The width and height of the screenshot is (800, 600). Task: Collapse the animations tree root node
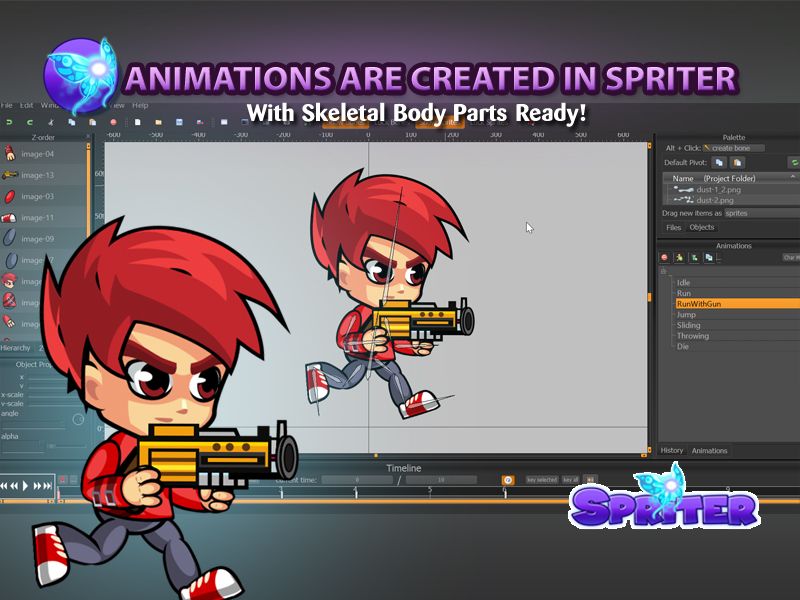[x=664, y=271]
